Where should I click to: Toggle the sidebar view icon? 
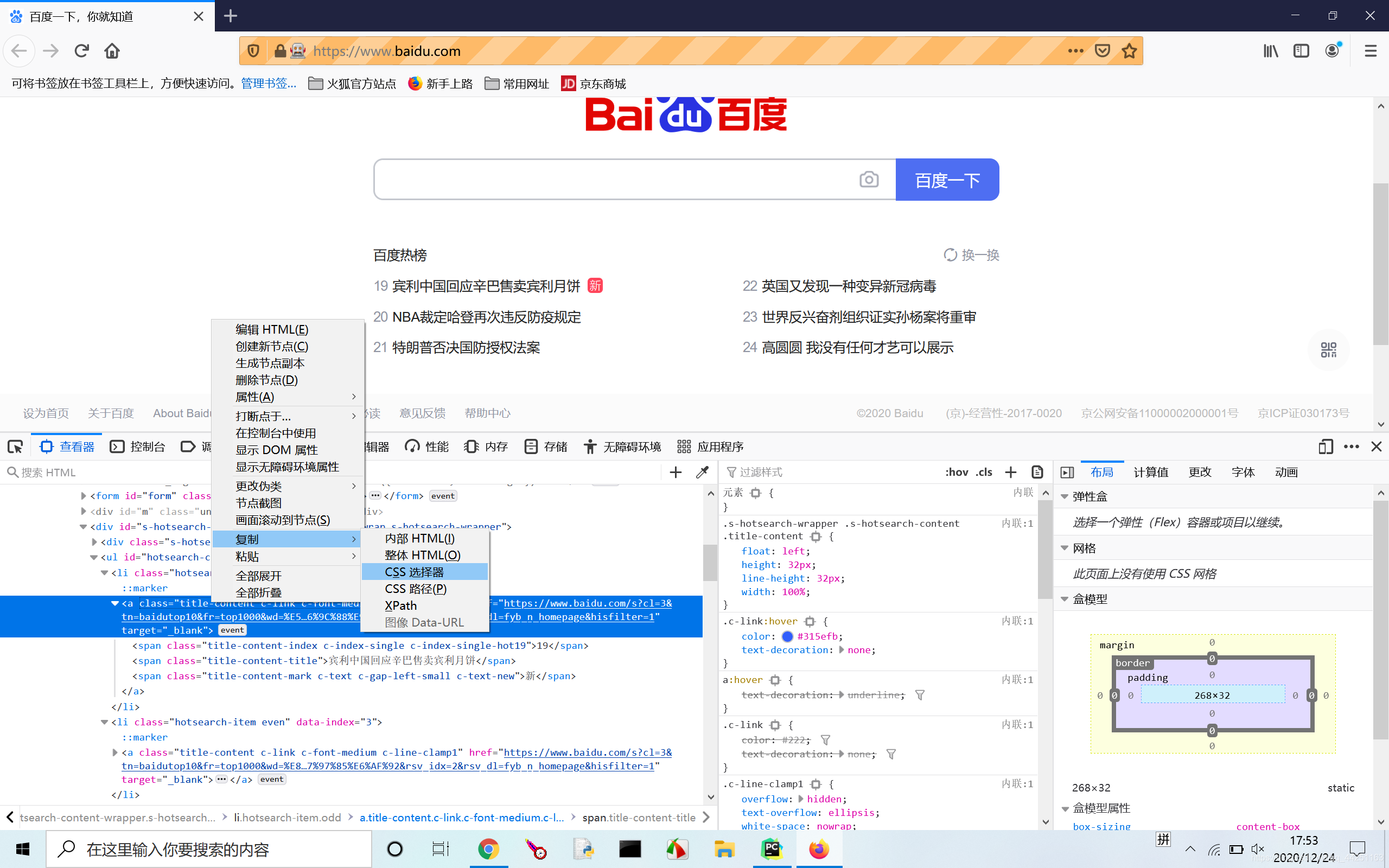pos(1301,51)
